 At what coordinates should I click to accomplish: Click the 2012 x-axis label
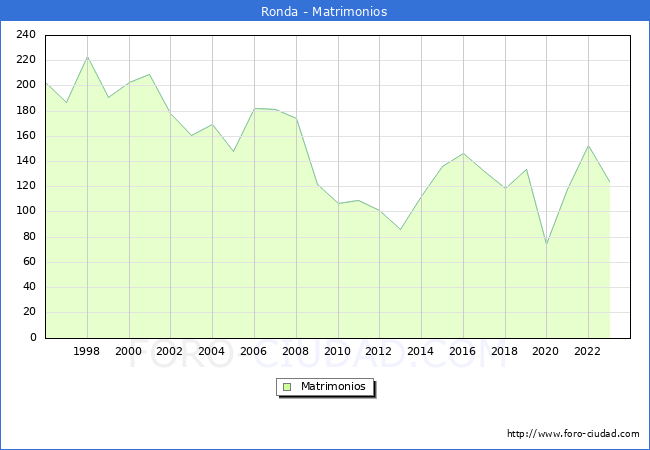(x=378, y=351)
